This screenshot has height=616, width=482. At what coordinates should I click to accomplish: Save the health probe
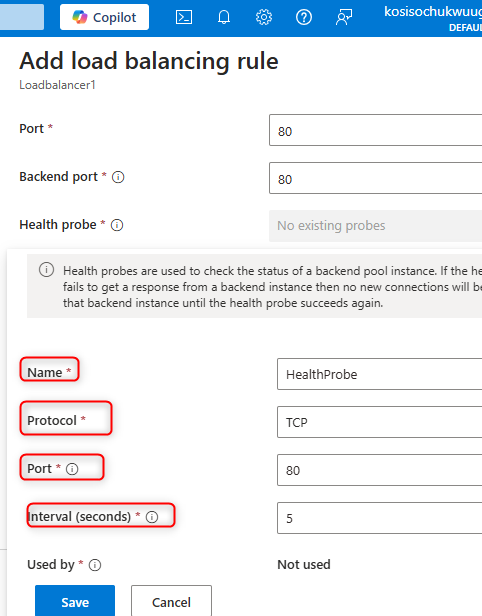75,601
